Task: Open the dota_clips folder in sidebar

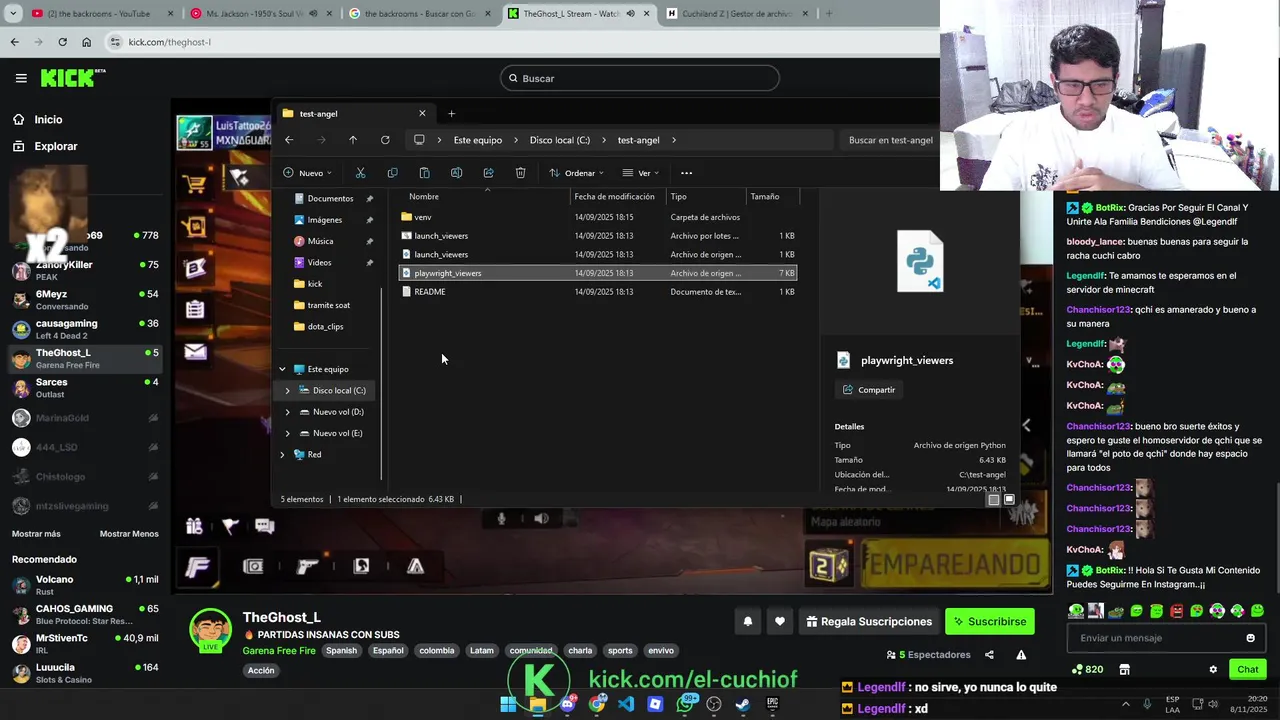Action: (x=325, y=326)
